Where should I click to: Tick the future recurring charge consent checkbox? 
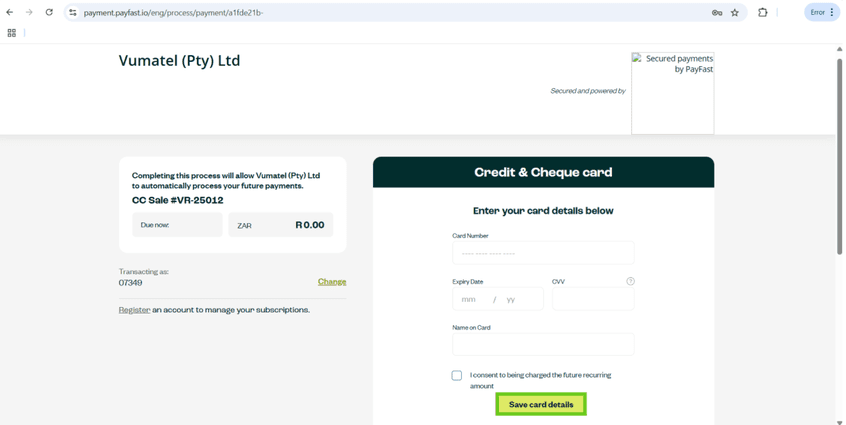point(457,376)
